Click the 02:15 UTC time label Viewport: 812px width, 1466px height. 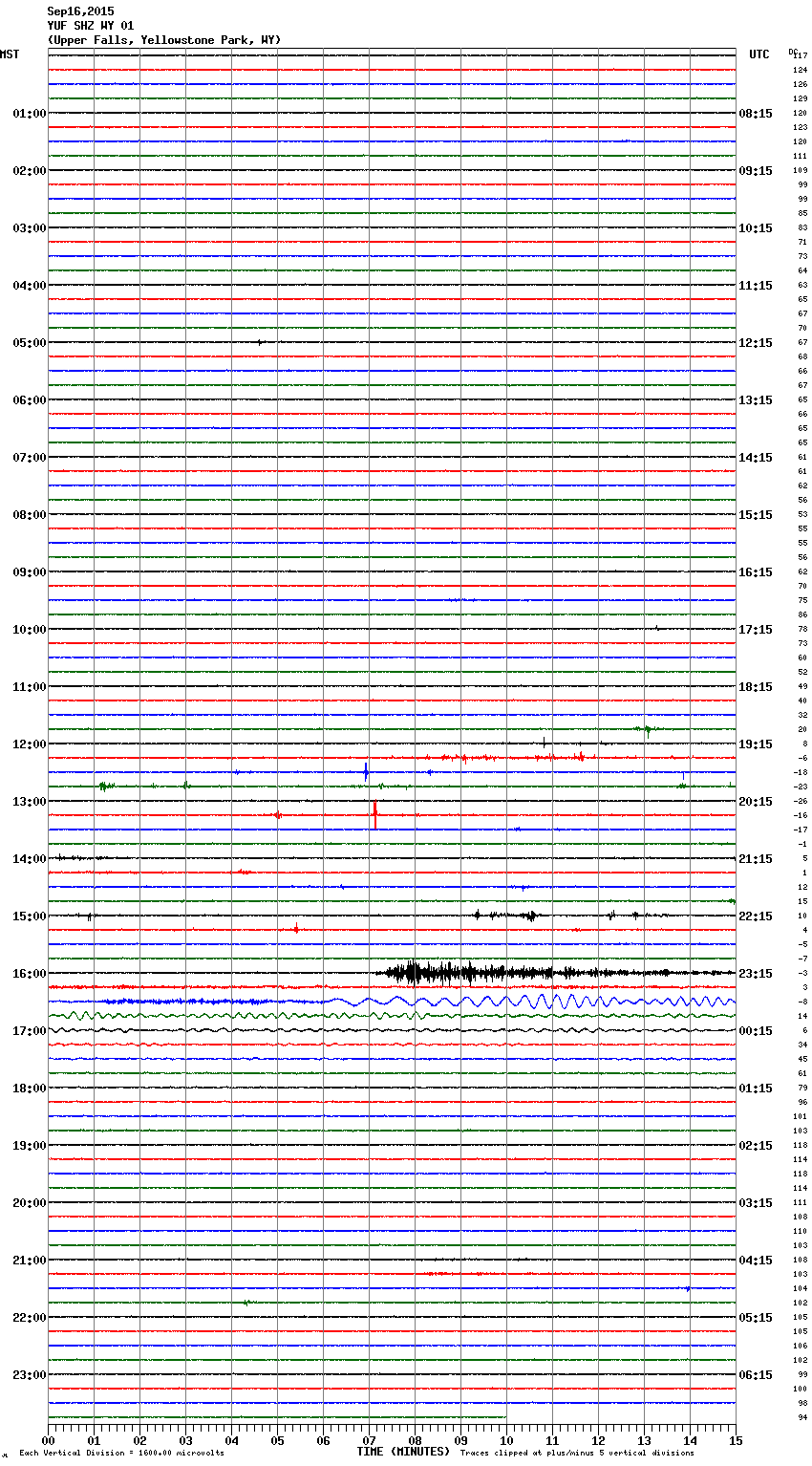coord(756,1146)
